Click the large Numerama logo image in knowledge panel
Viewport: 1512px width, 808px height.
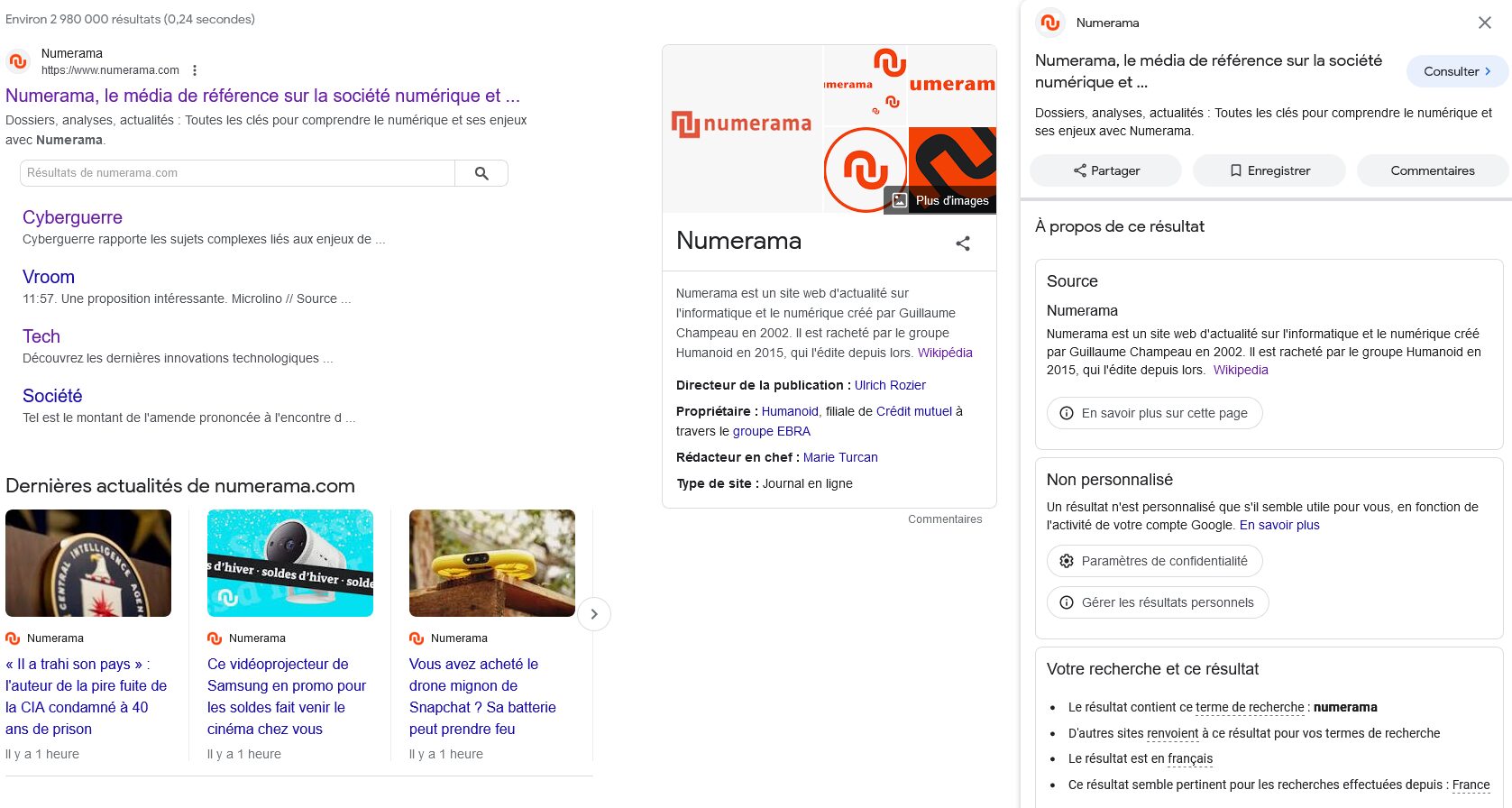coord(742,129)
